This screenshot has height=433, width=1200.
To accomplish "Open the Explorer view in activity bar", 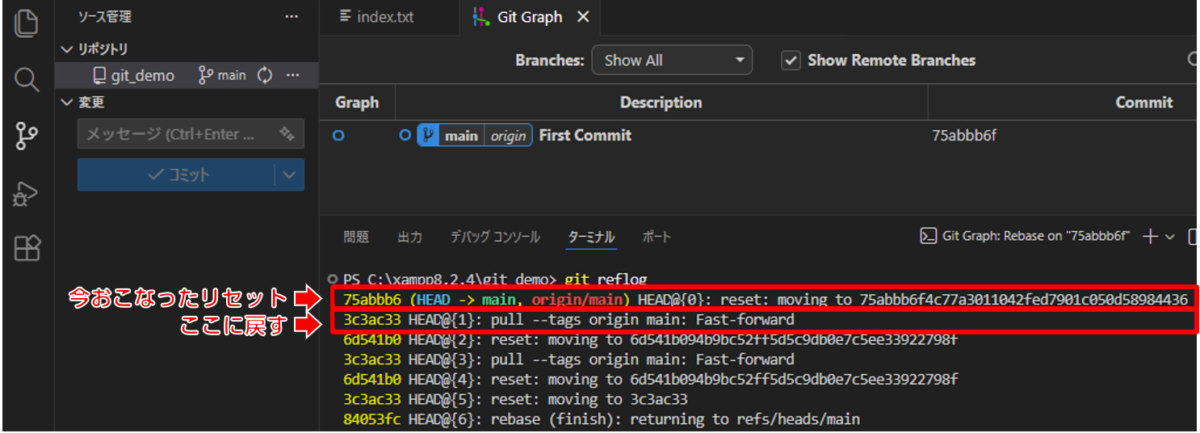I will [x=27, y=22].
